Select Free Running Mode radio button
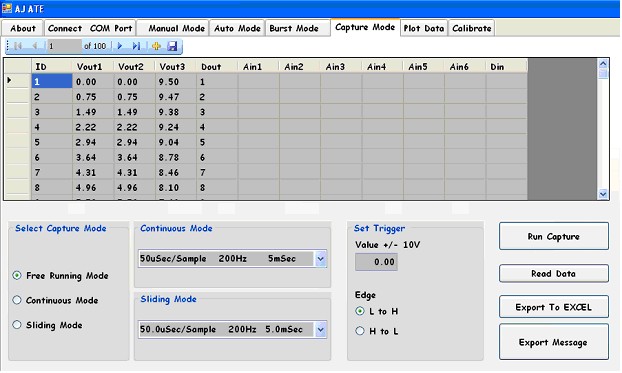The width and height of the screenshot is (622, 373). [17, 275]
